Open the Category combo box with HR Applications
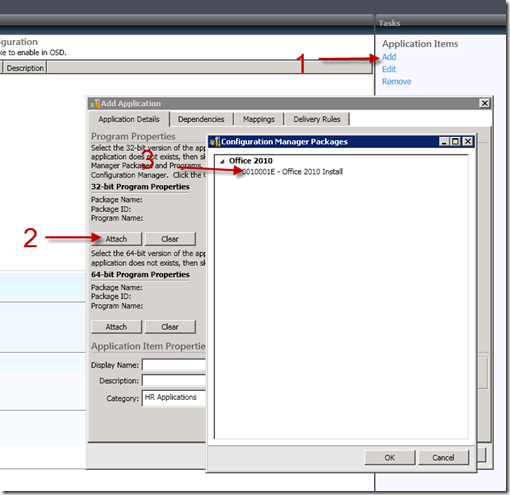The image size is (510, 495). coord(174,398)
